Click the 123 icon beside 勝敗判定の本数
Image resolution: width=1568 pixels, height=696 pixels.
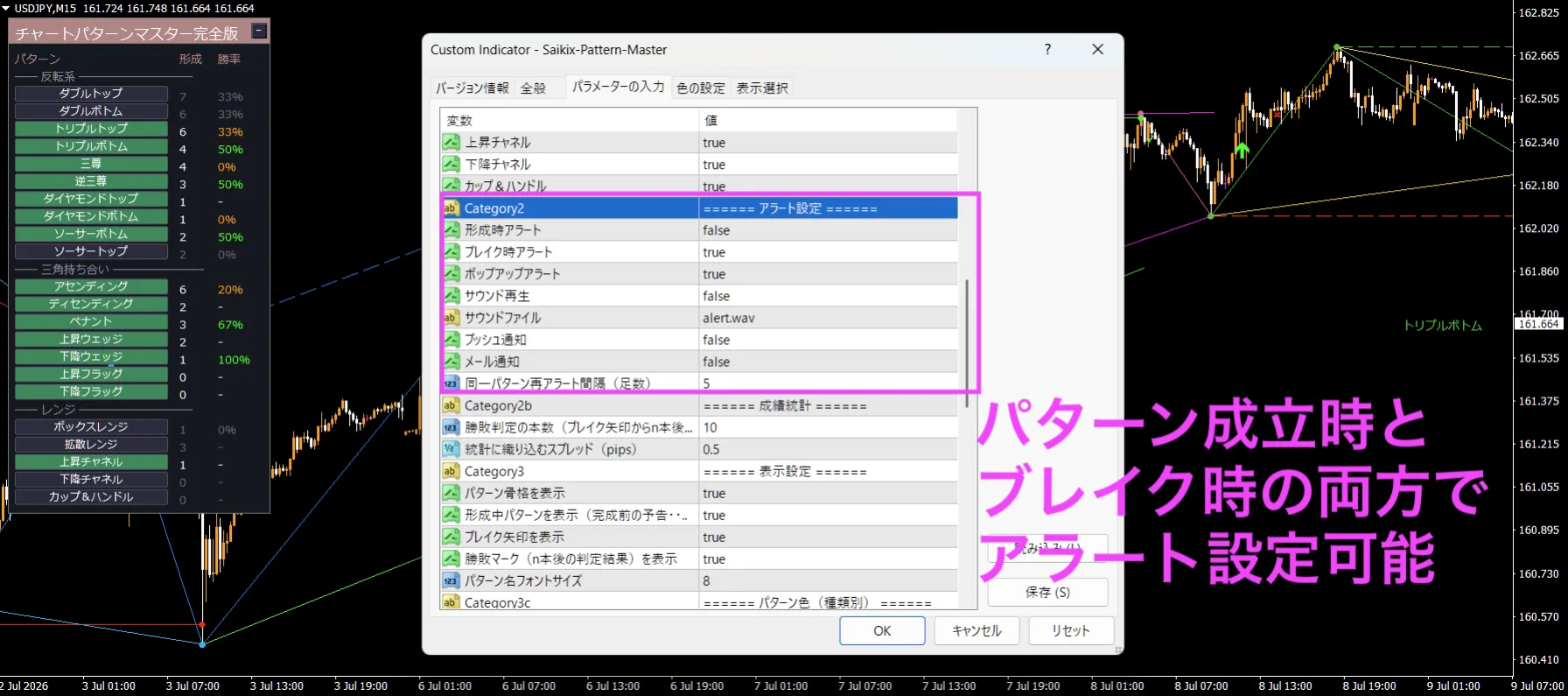pos(451,427)
